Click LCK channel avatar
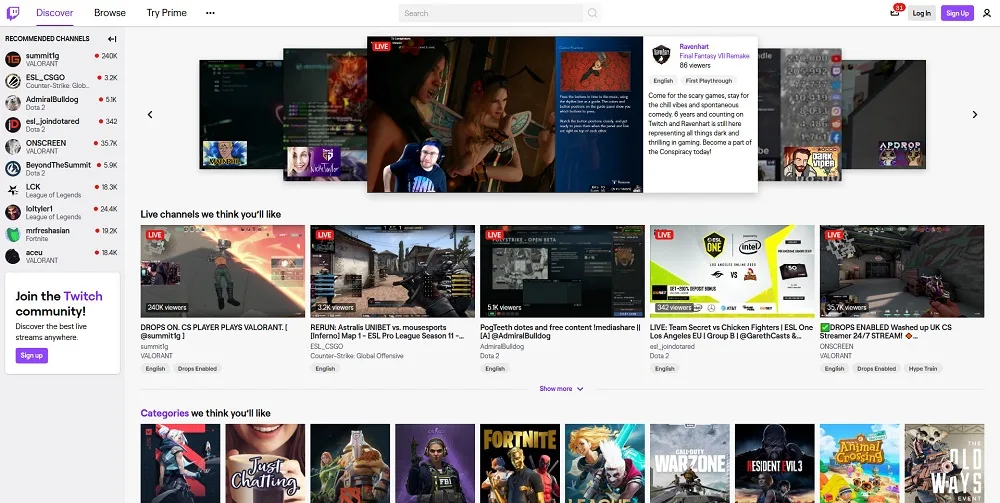Image resolution: width=1000 pixels, height=503 pixels. point(13,190)
